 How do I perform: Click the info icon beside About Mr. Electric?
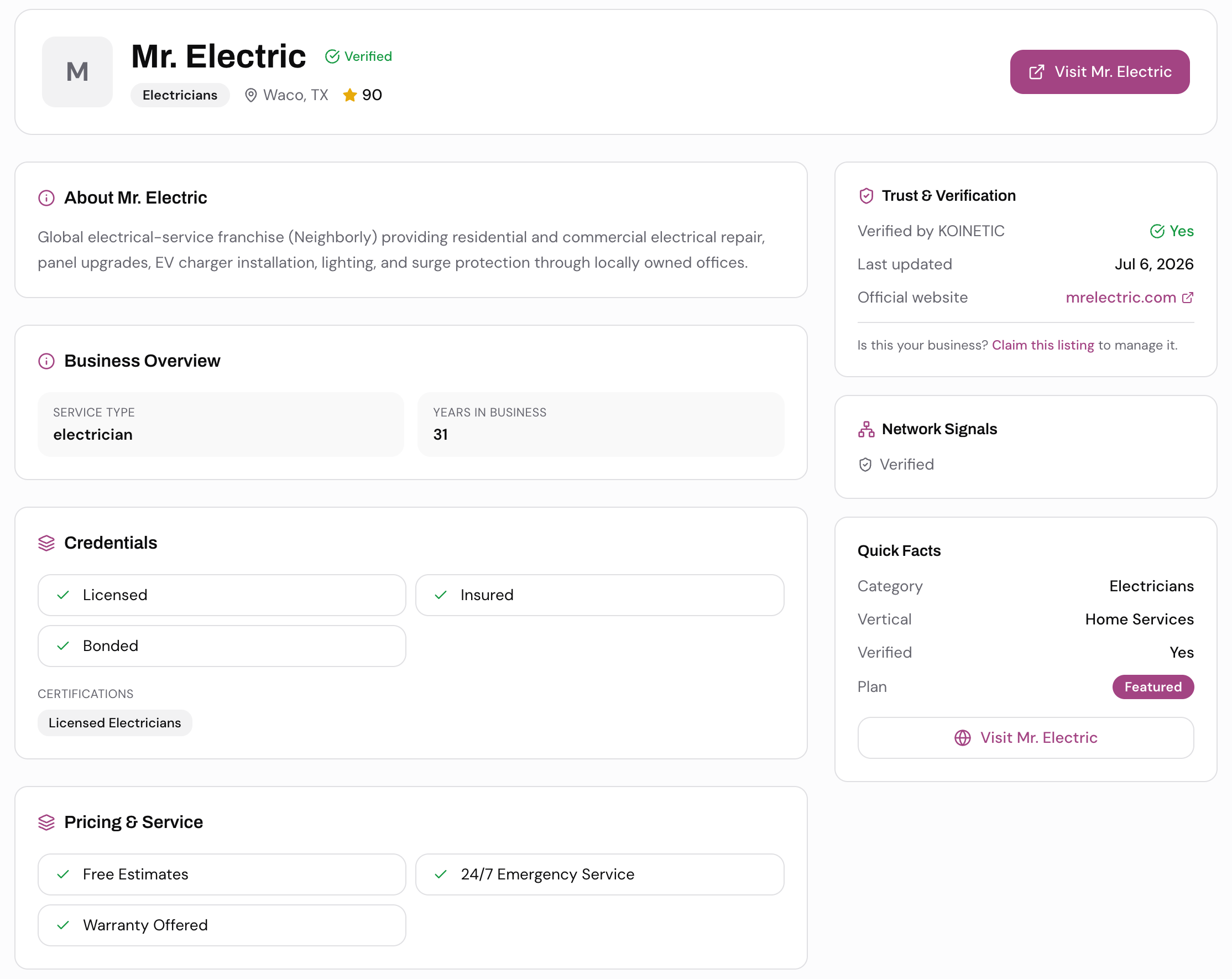tap(46, 199)
